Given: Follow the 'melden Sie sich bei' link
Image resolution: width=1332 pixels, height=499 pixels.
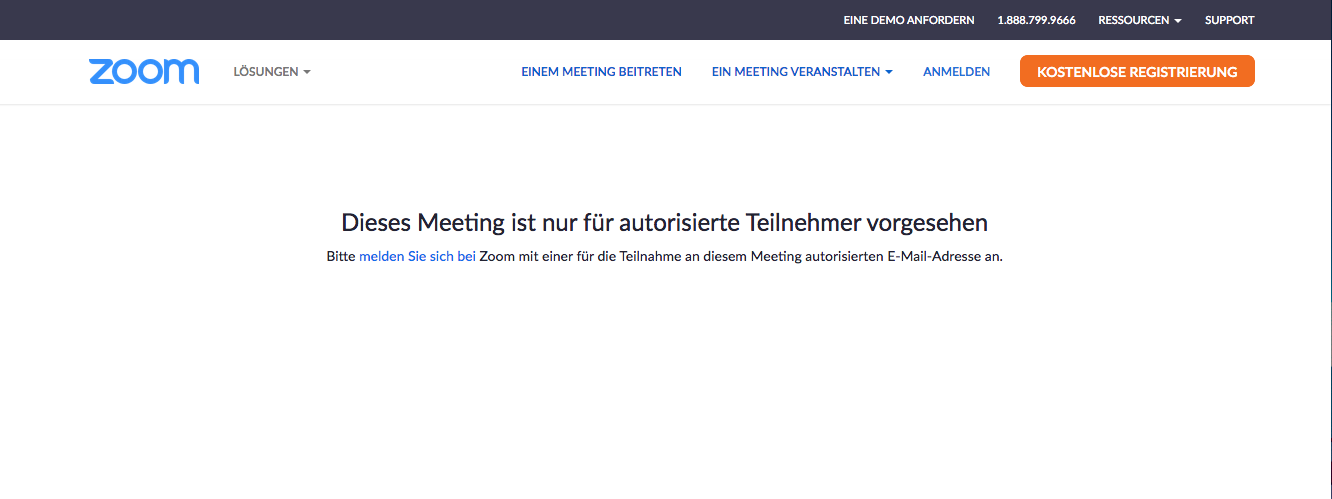Looking at the screenshot, I should coord(417,256).
